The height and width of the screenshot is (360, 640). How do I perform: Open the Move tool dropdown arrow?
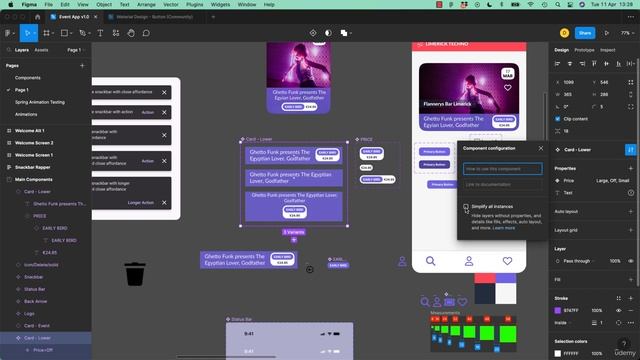coord(35,33)
